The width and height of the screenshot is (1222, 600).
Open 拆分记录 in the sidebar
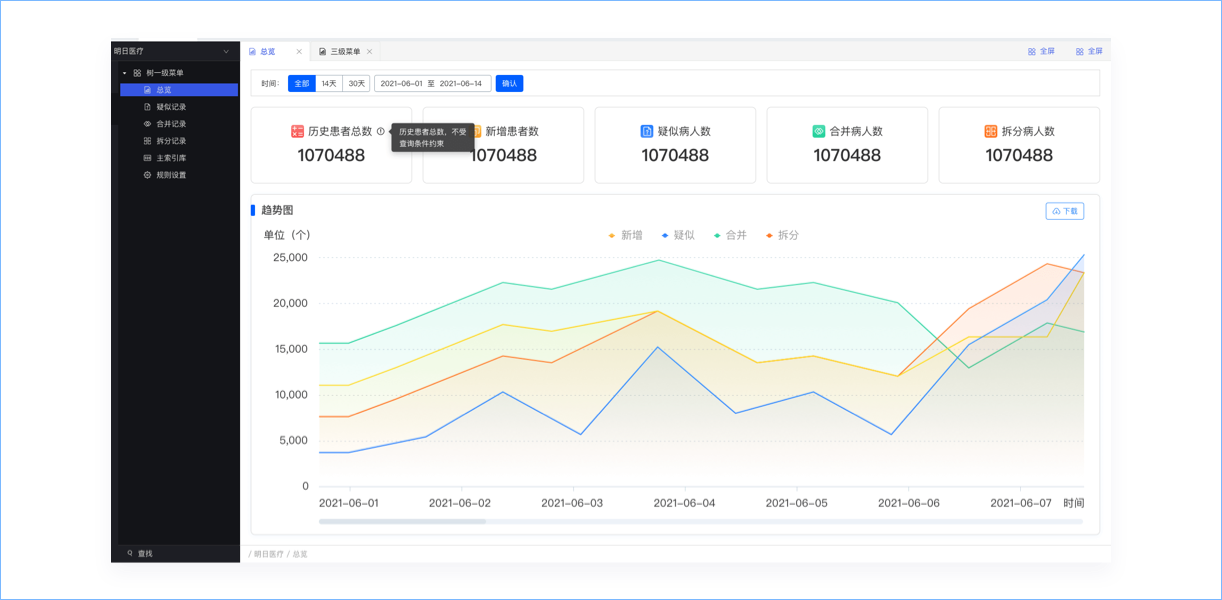pos(179,141)
